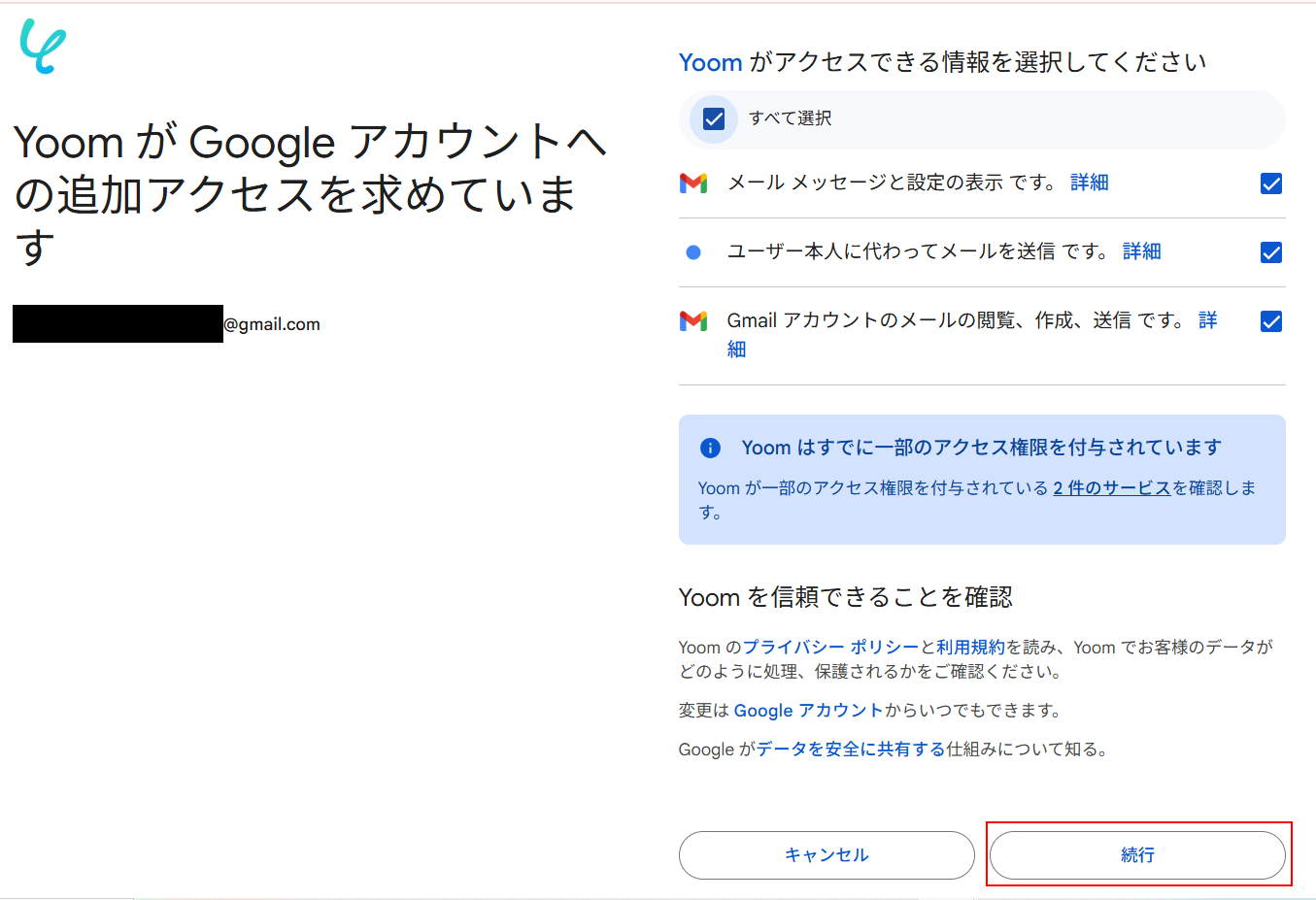Open the データを安全に共有する link
1316x900 pixels.
pyautogui.click(x=851, y=750)
